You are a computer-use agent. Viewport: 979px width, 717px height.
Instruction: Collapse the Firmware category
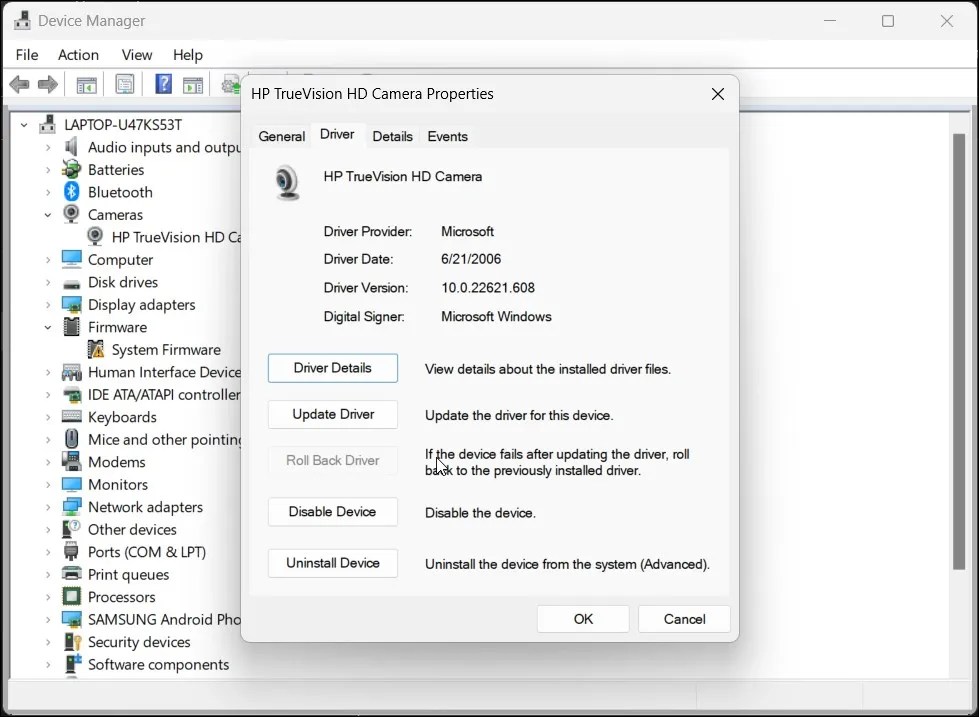point(47,327)
